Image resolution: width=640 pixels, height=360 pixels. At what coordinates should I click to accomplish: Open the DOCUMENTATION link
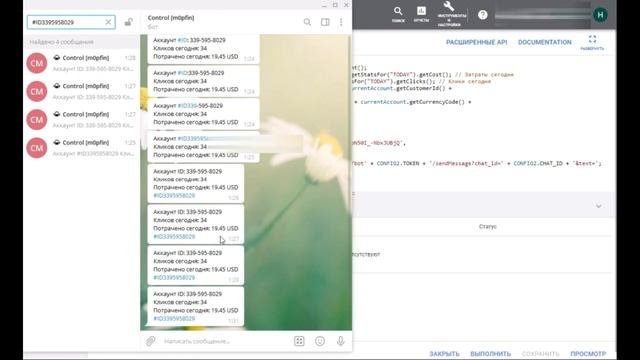[x=544, y=42]
